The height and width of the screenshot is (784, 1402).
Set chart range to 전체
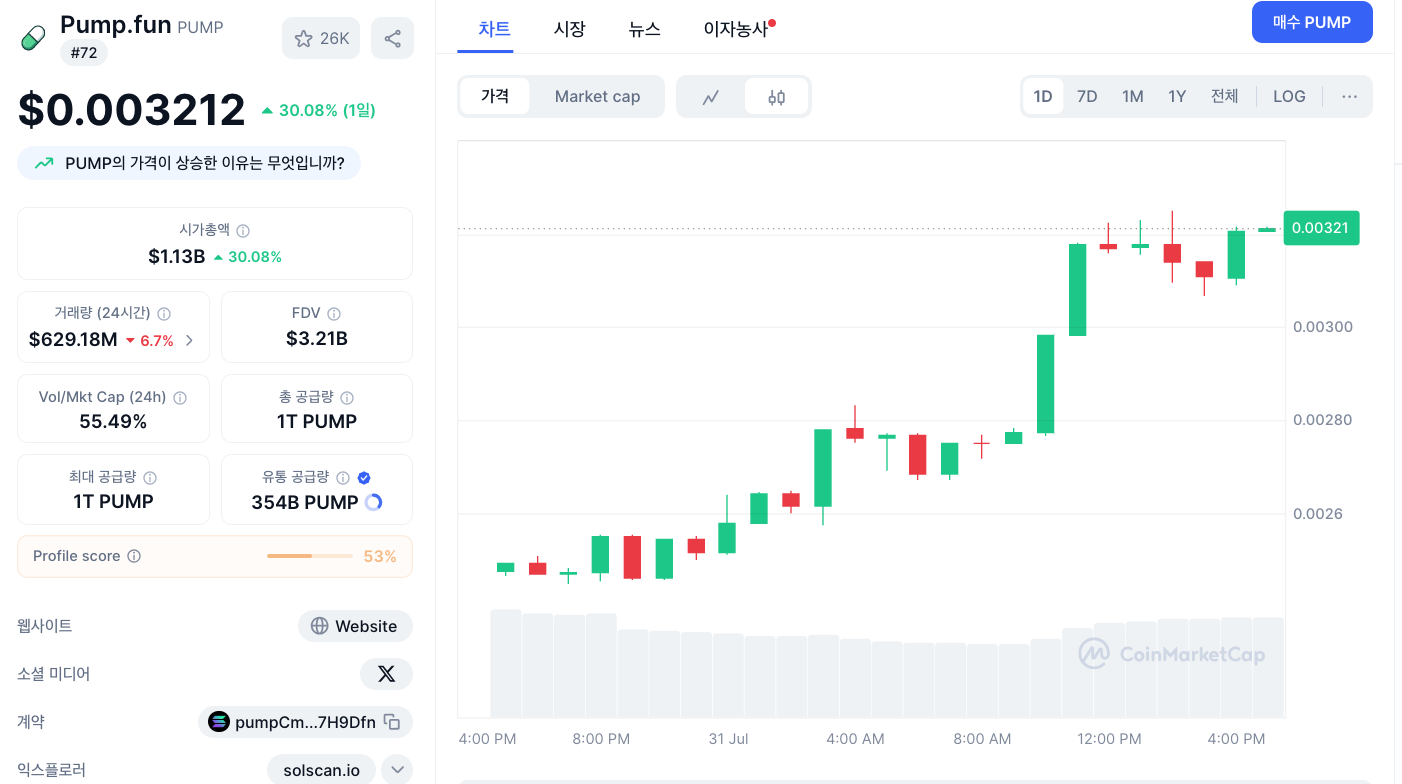(x=1225, y=96)
